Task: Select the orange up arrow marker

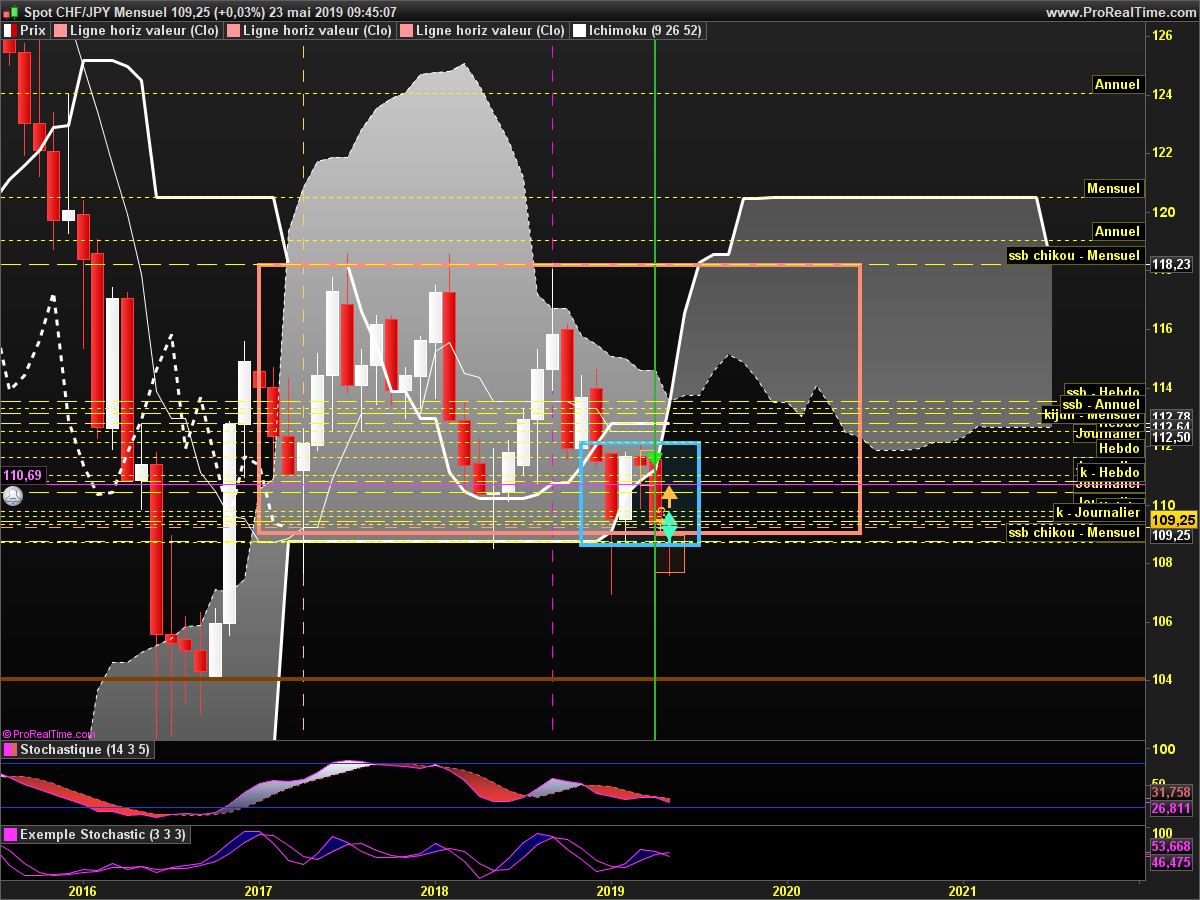Action: click(x=669, y=493)
